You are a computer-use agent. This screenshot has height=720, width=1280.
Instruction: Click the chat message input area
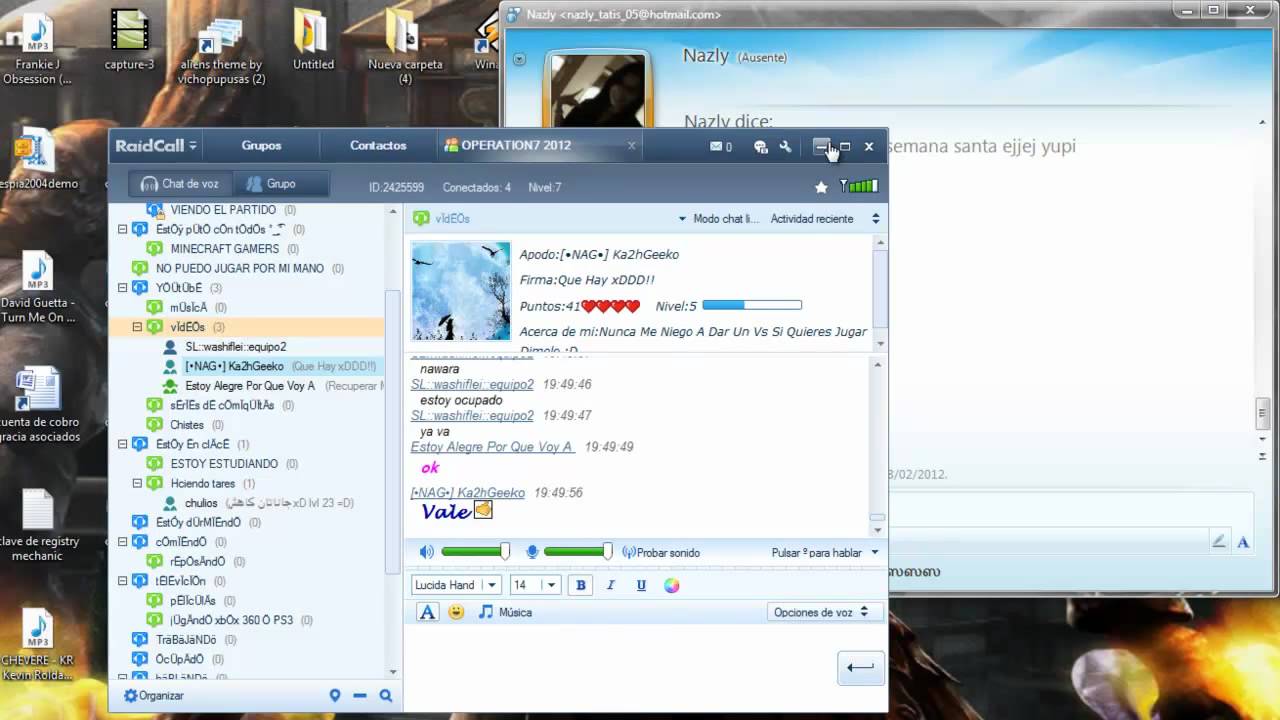pos(620,666)
